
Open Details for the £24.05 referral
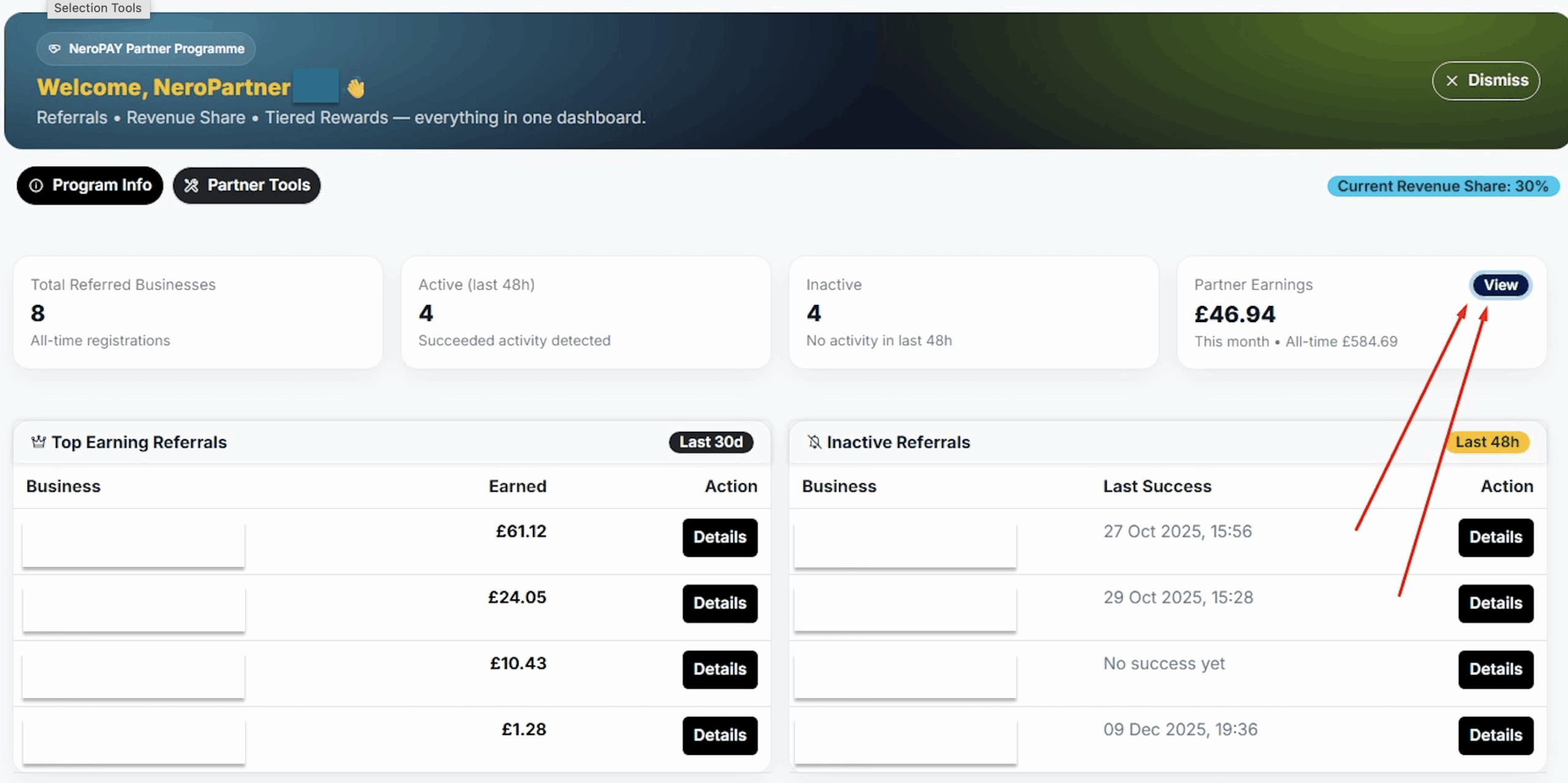tap(720, 604)
